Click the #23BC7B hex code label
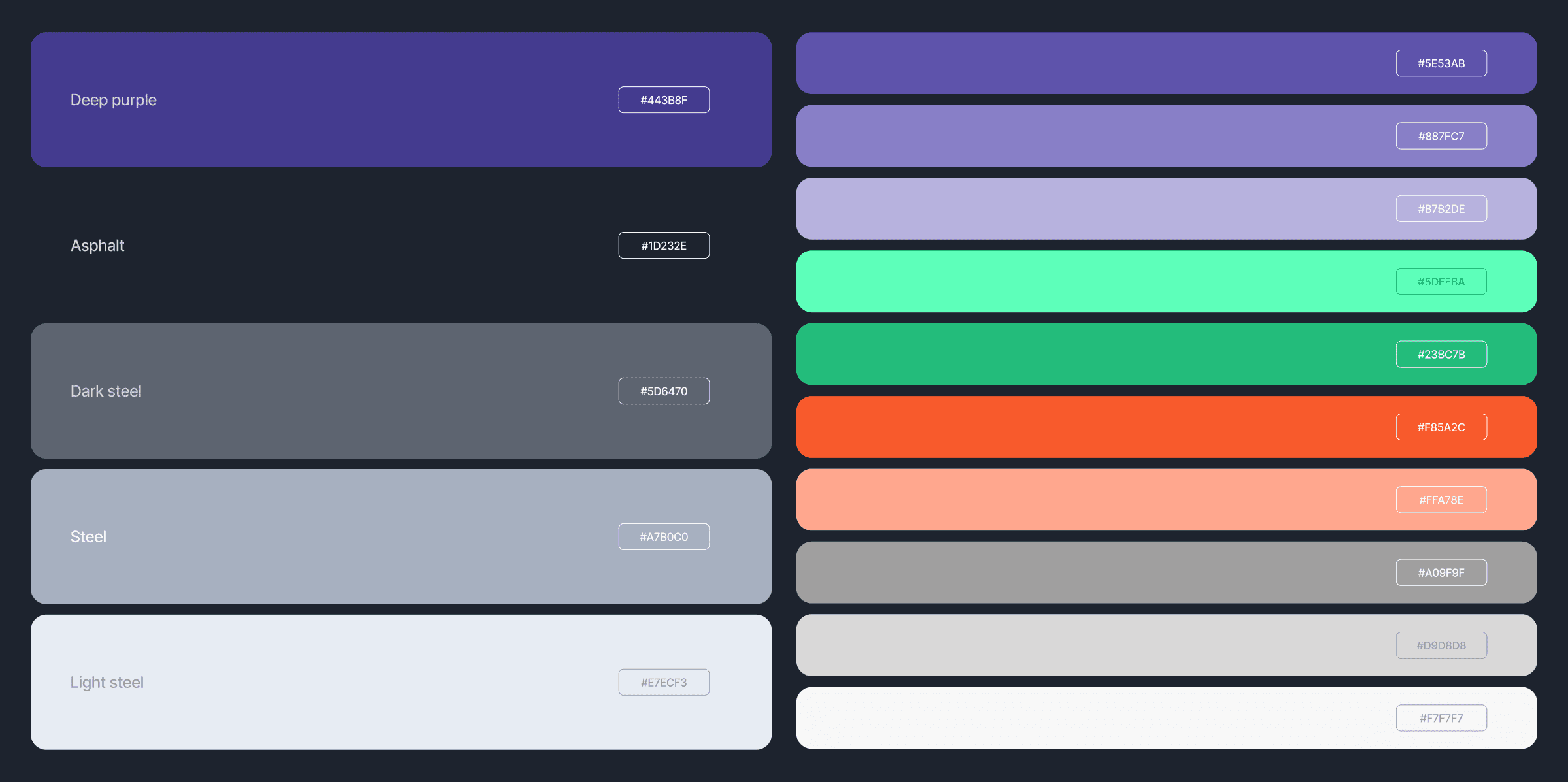Image resolution: width=1568 pixels, height=782 pixels. [1441, 353]
